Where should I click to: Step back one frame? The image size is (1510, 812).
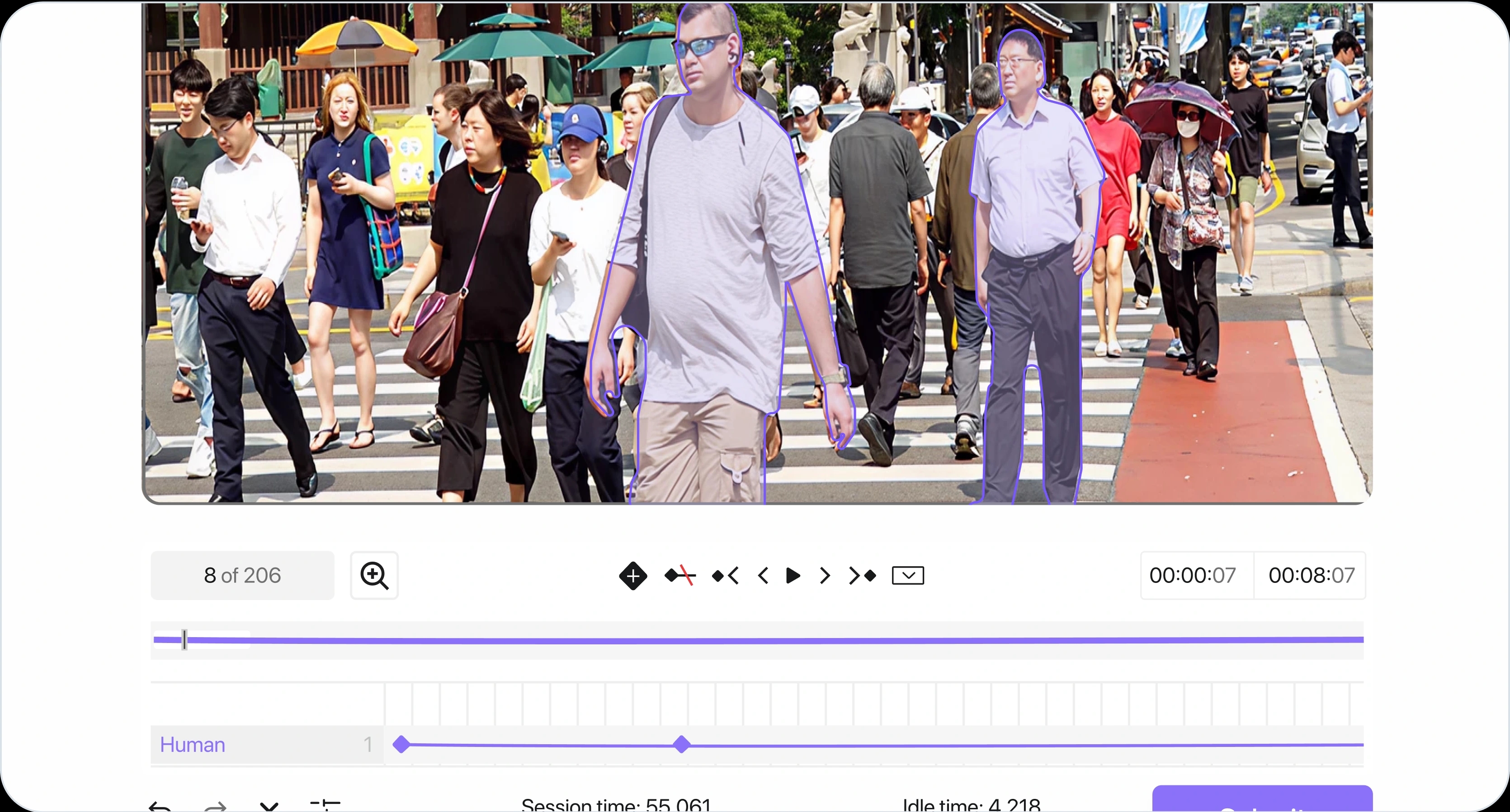pyautogui.click(x=763, y=576)
